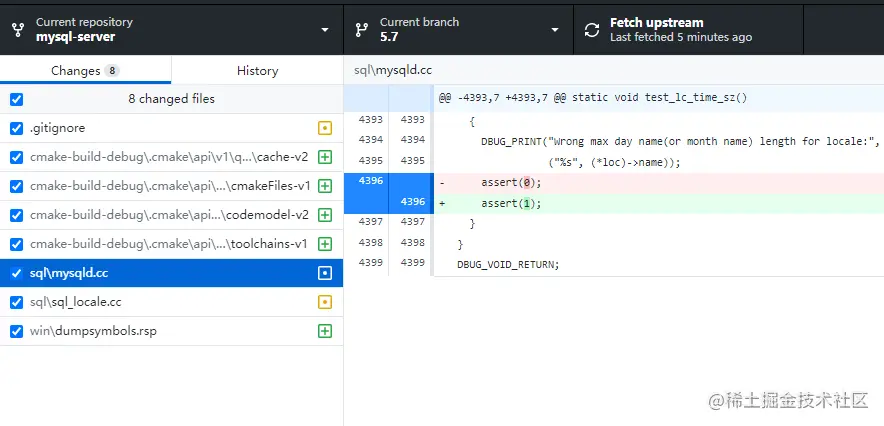Click added status icon for win\dumpsymbols.rsp
Screen dimensions: 884x426
click(x=325, y=331)
